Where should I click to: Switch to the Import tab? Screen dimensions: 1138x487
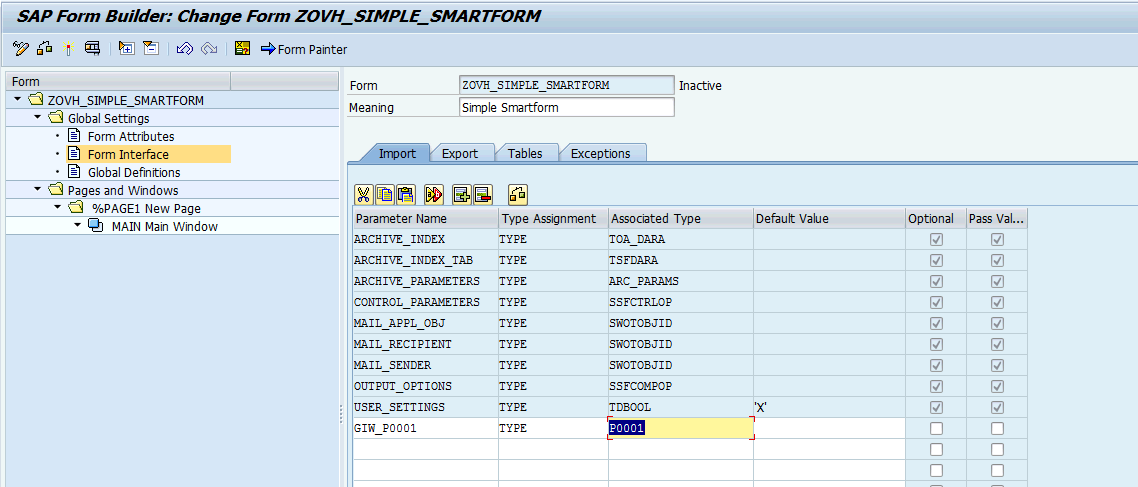(397, 153)
